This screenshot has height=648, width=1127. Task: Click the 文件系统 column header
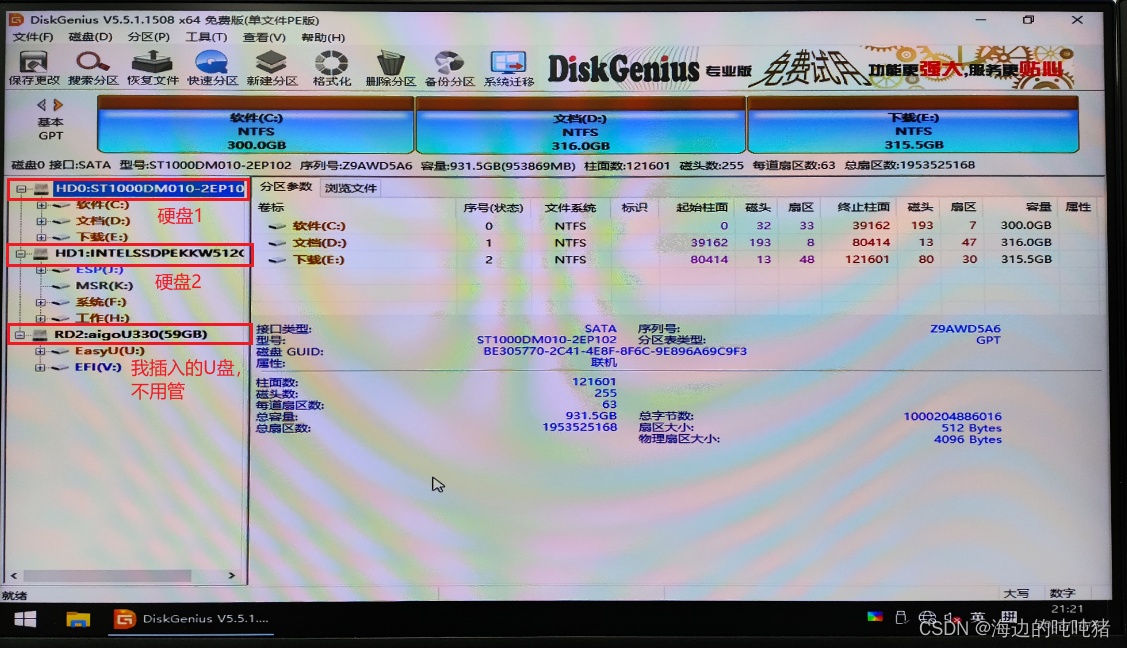pyautogui.click(x=570, y=208)
